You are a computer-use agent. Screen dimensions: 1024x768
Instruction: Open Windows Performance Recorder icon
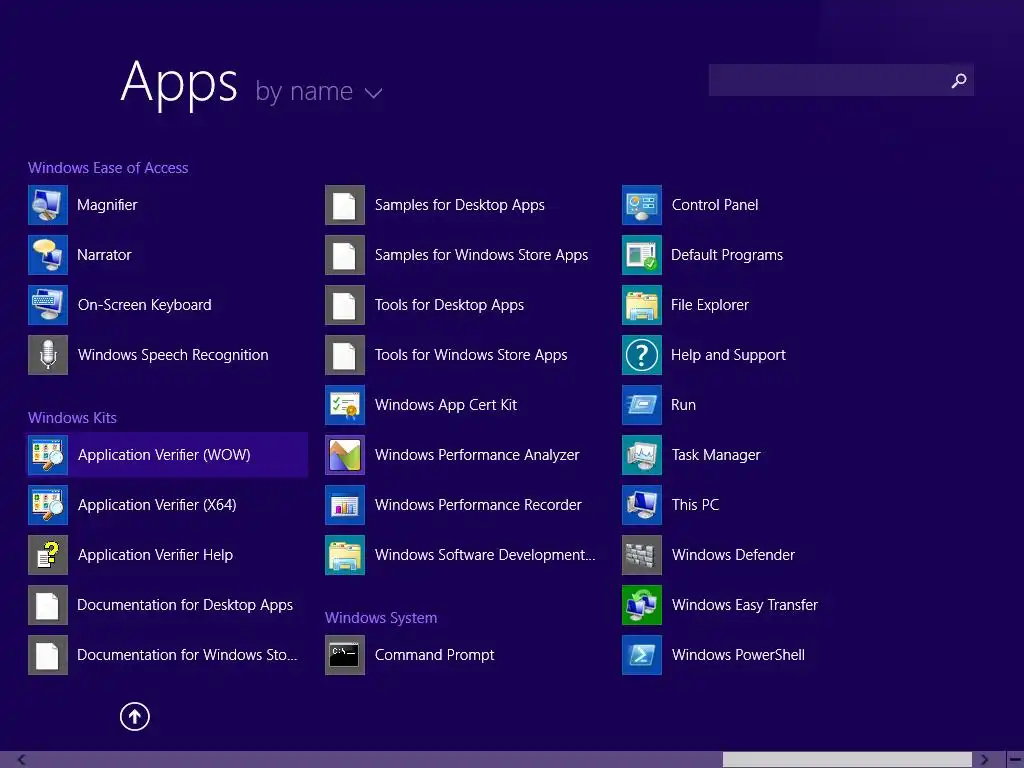pyautogui.click(x=345, y=505)
